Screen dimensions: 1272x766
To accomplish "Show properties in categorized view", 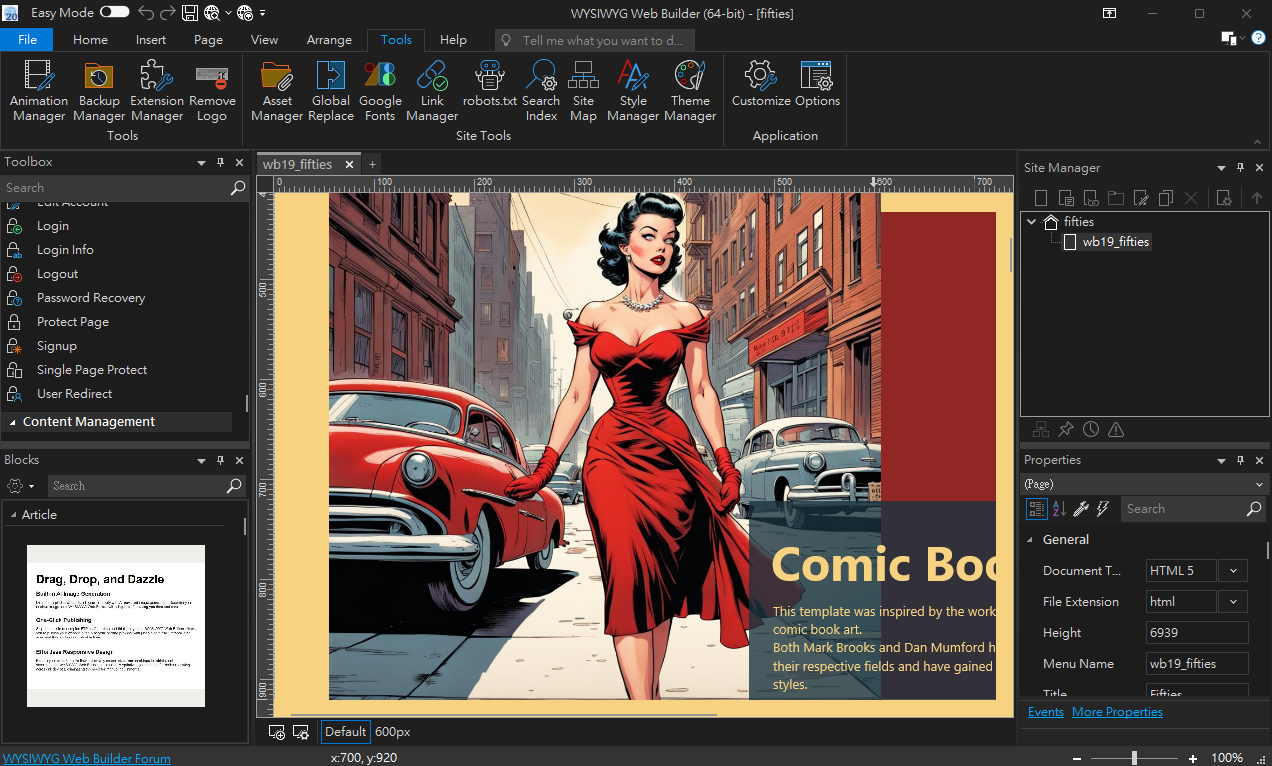I will tap(1037, 509).
